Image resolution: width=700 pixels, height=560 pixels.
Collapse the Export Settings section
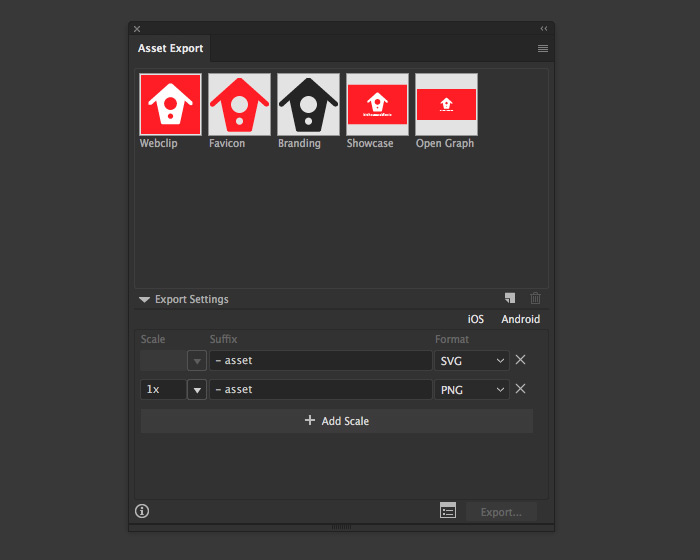145,299
